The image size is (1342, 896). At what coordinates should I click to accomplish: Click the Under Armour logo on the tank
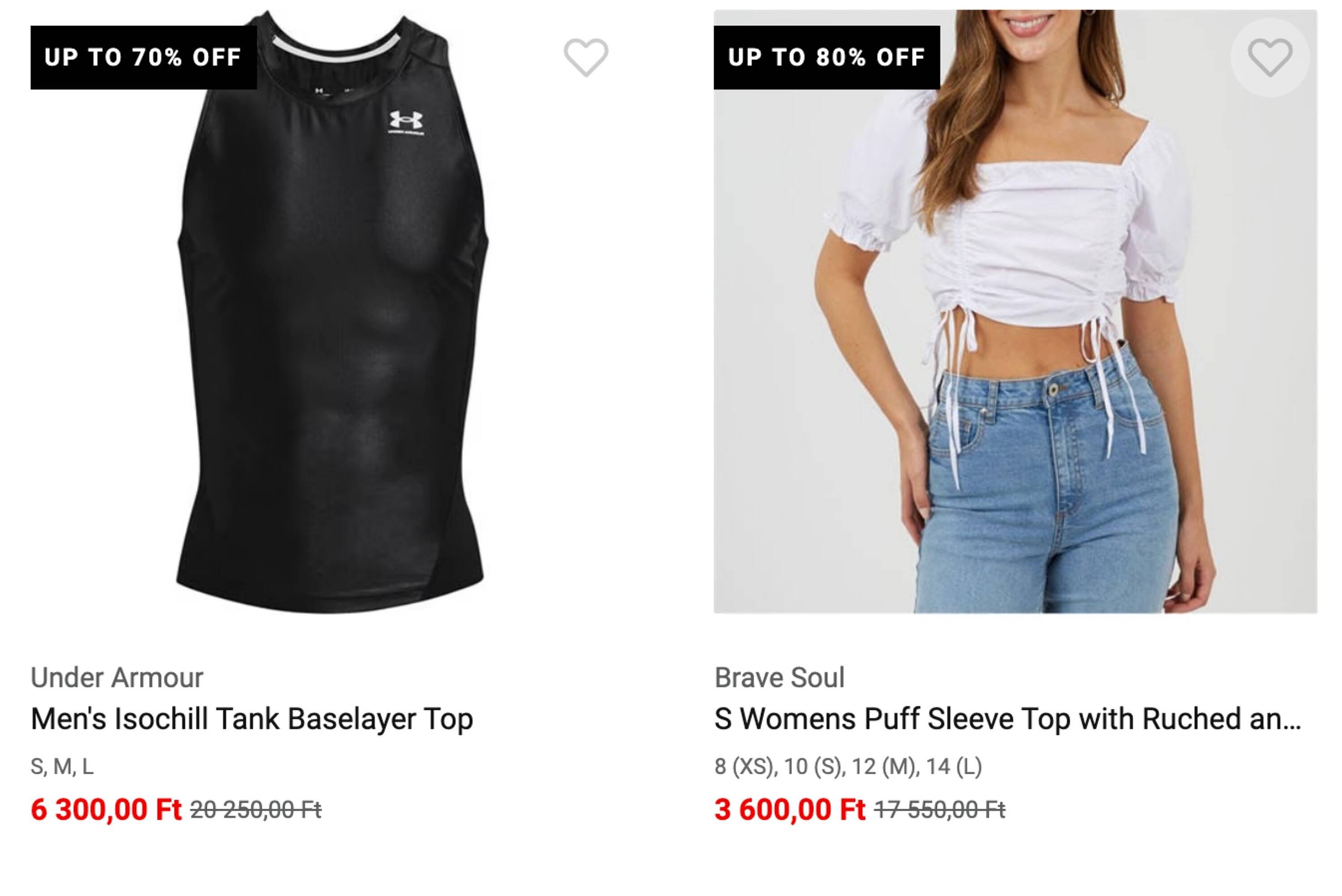[406, 122]
